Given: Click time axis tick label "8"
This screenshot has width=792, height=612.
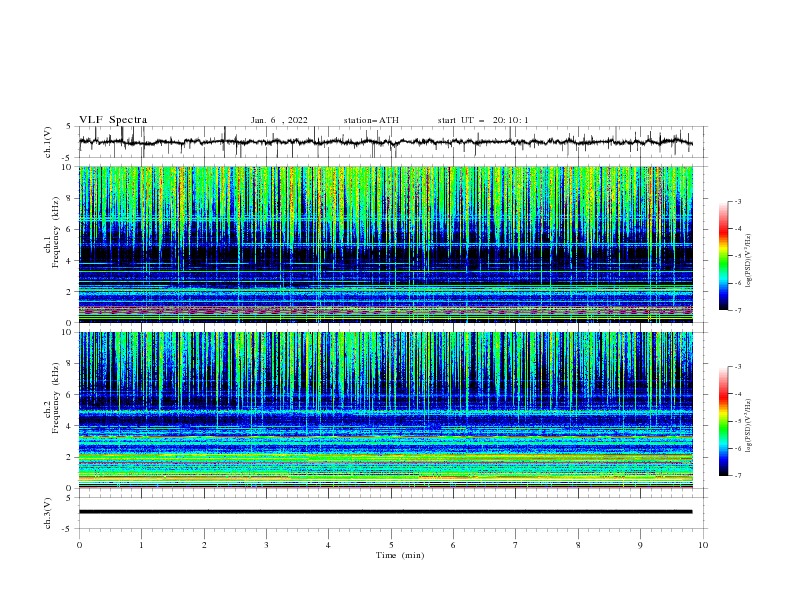Looking at the screenshot, I should [x=578, y=545].
